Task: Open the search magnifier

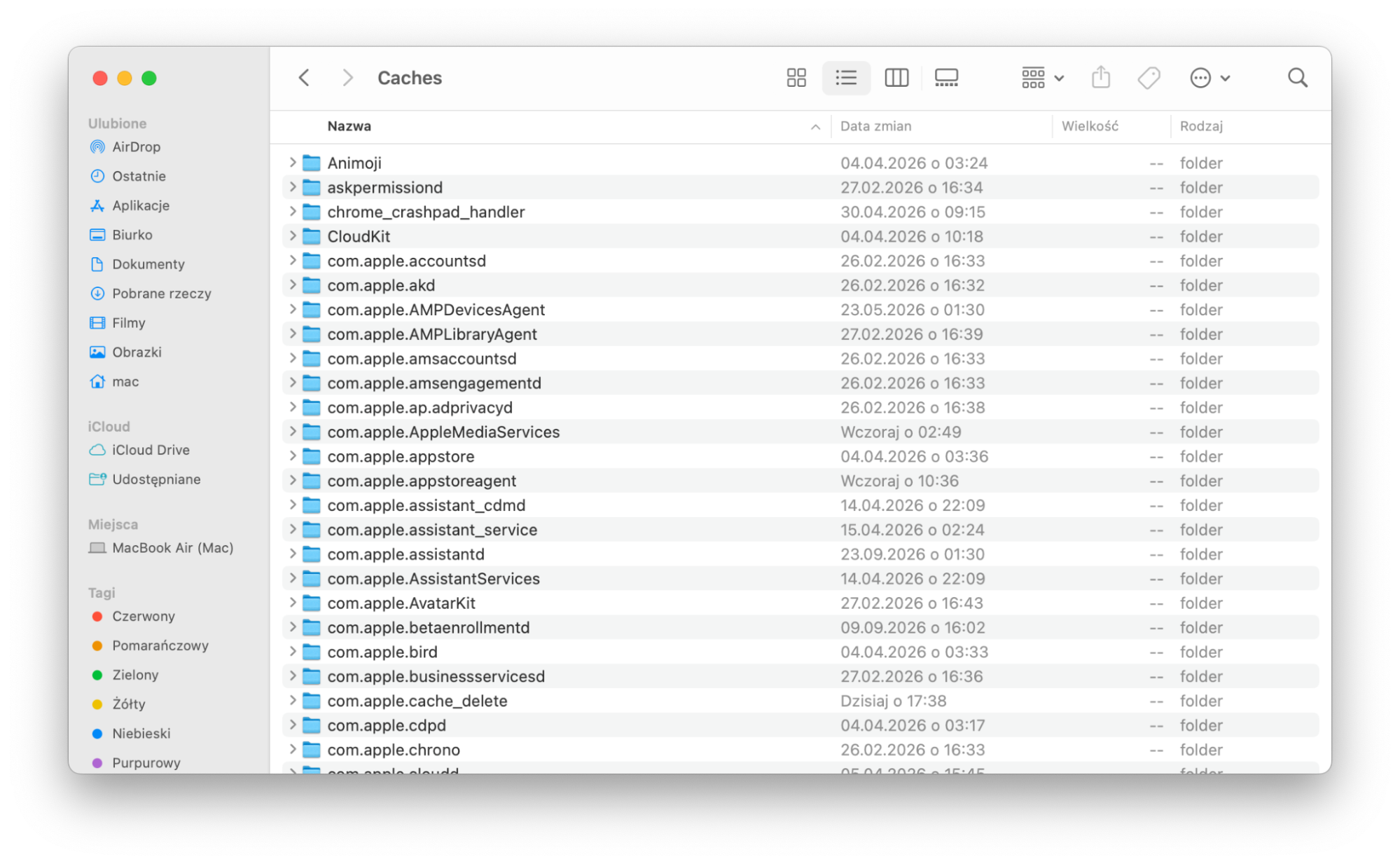Action: (1297, 78)
